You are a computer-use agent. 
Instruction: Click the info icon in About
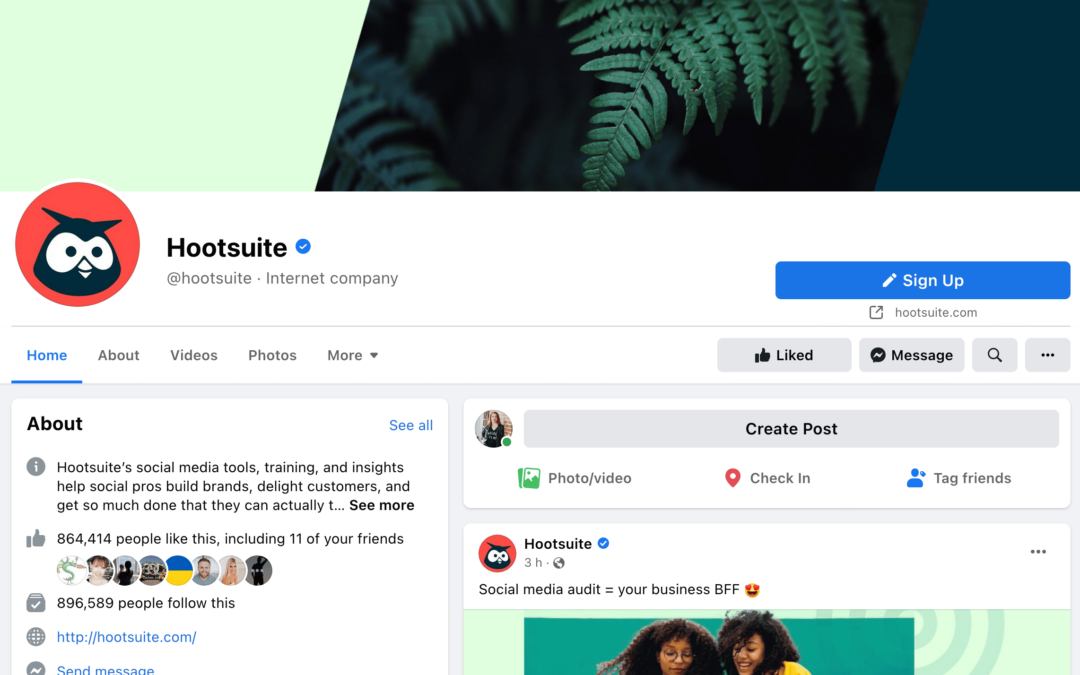[36, 467]
